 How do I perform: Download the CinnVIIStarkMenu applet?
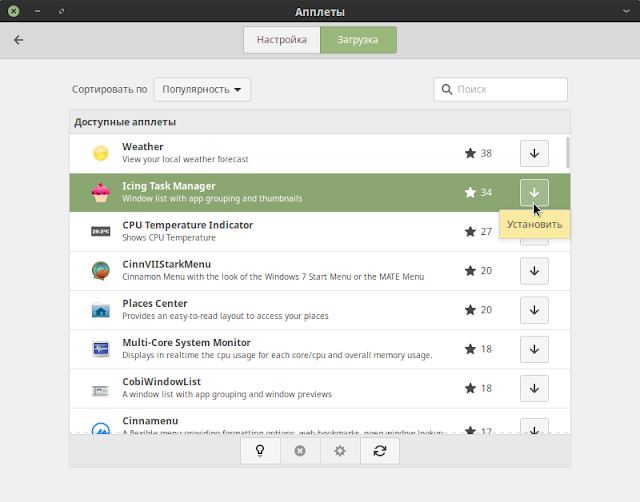coord(534,271)
